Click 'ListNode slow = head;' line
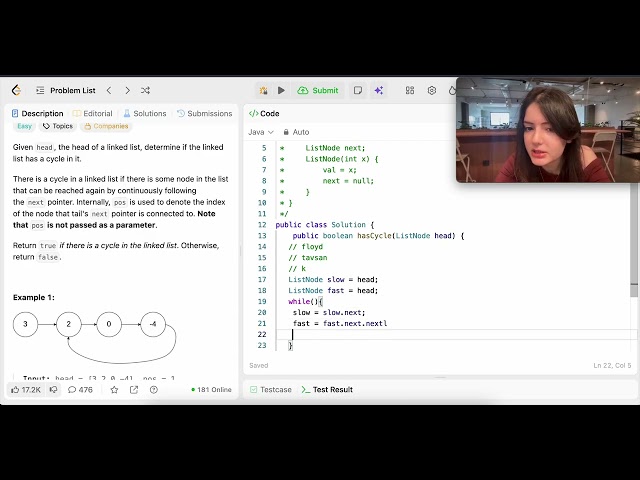The image size is (640, 480). 333,280
